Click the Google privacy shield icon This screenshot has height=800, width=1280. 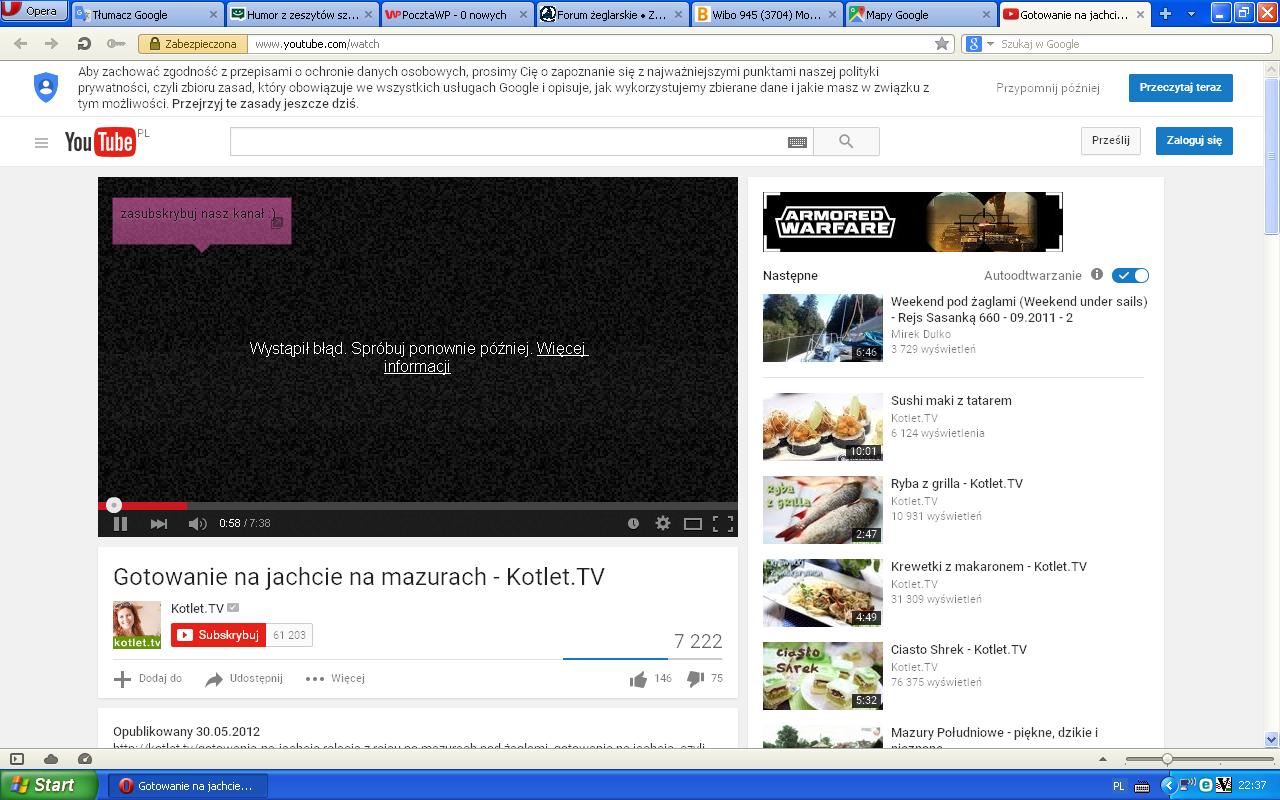(46, 87)
